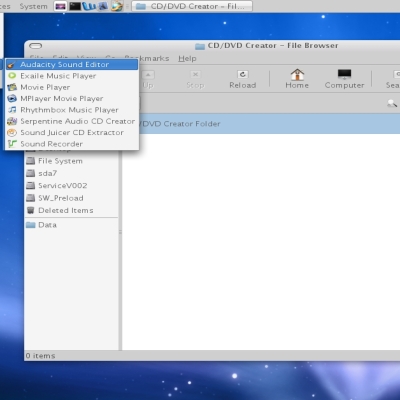The image size is (400, 400).
Task: Click the Movie Player film icon
Action: pos(12,87)
